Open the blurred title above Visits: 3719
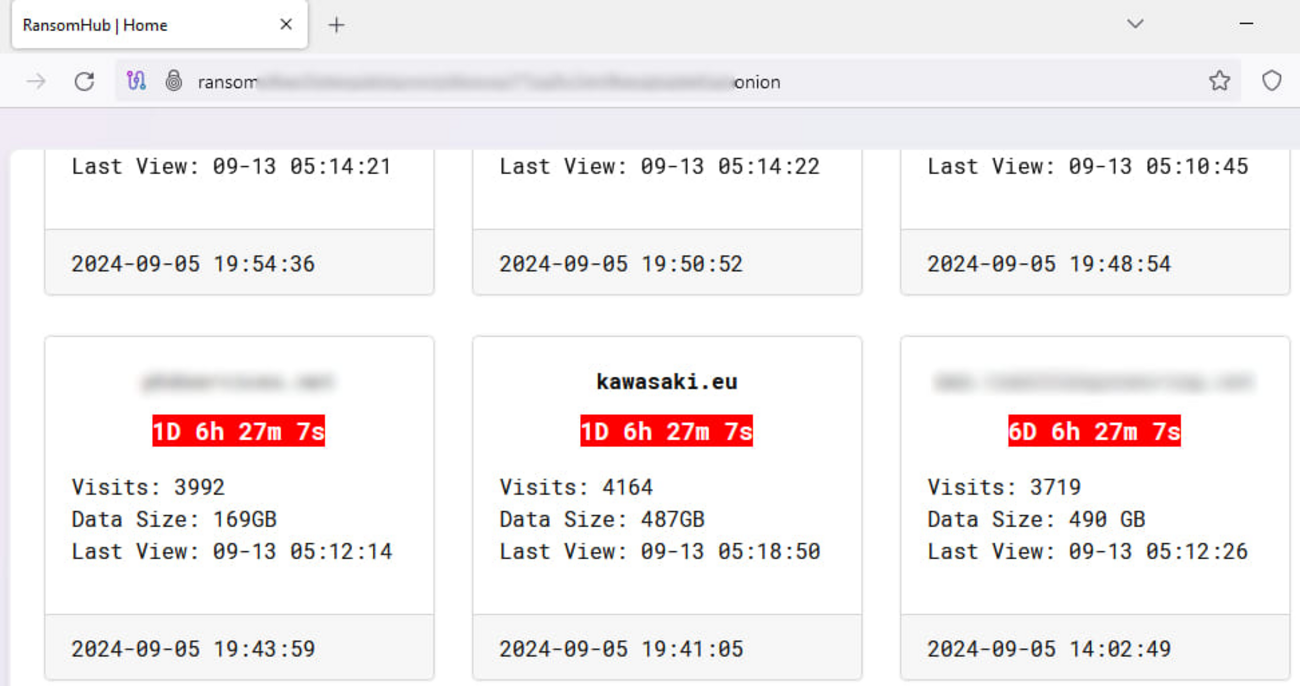 point(1094,381)
